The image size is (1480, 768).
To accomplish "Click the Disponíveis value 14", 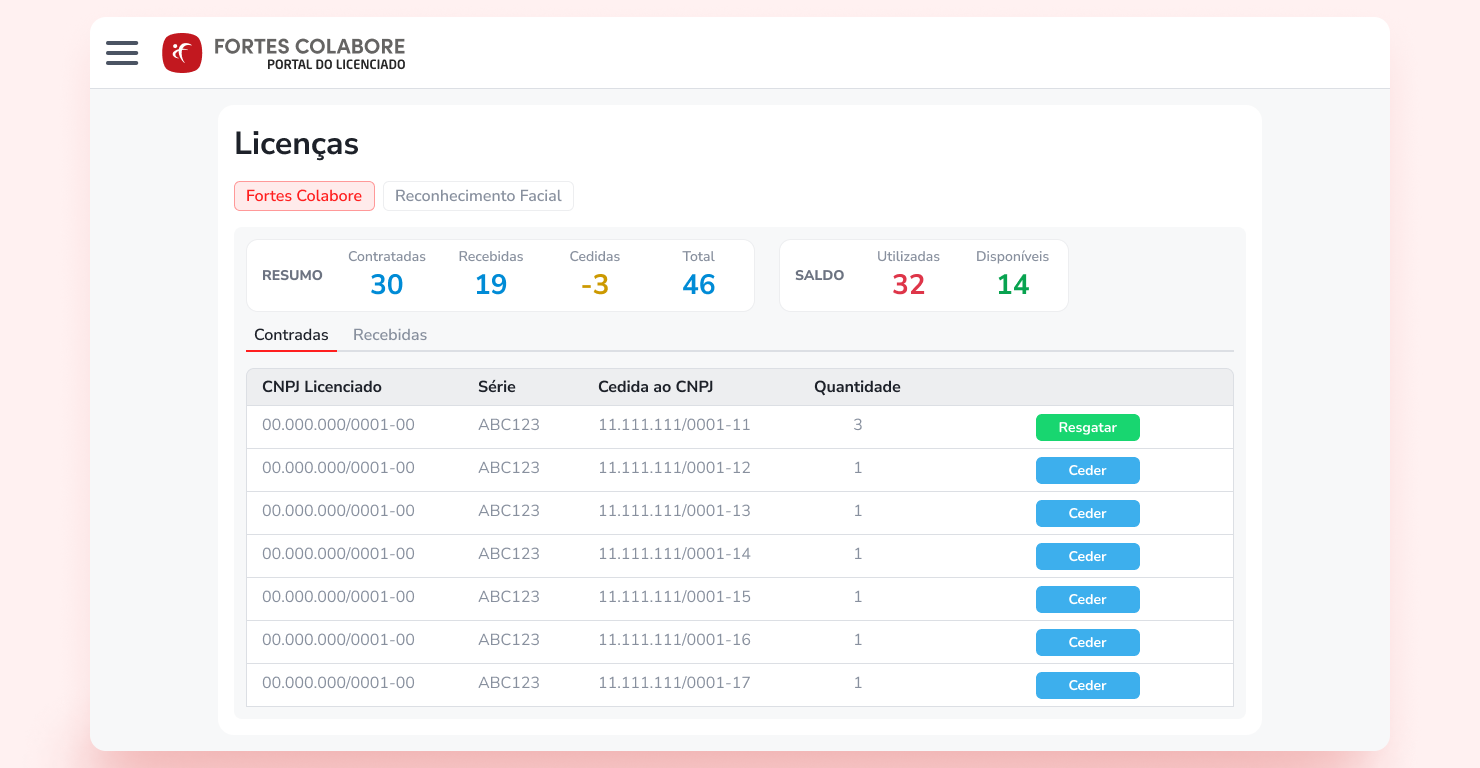I will pyautogui.click(x=1013, y=284).
